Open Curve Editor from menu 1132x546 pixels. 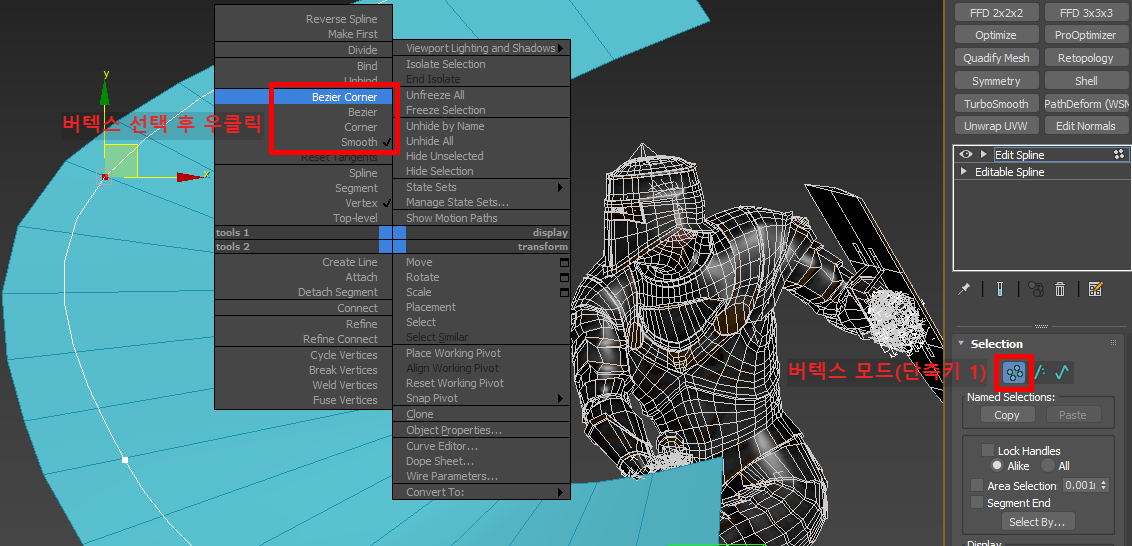pyautogui.click(x=482, y=446)
